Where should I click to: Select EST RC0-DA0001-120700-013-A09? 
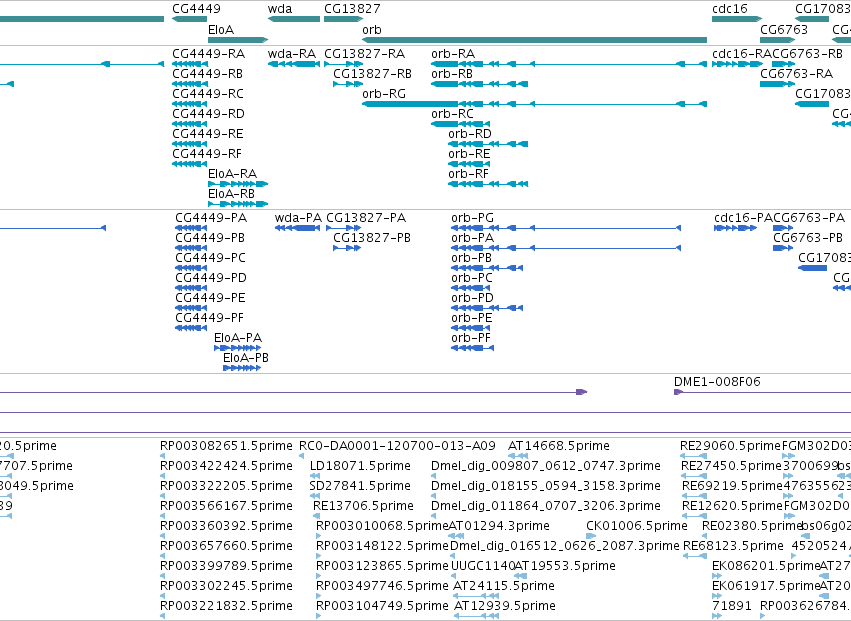[397, 446]
